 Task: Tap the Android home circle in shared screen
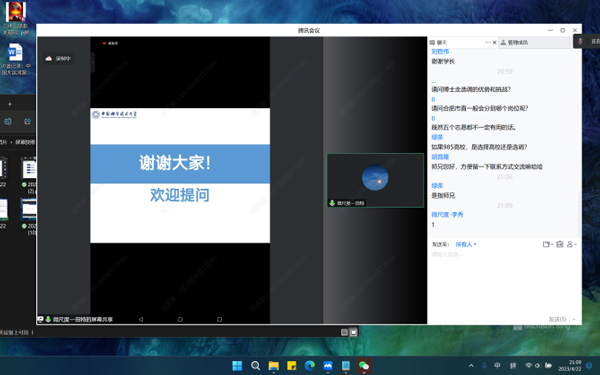tap(180, 319)
